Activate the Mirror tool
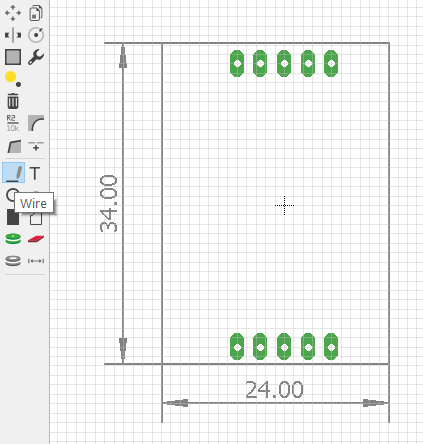The width and height of the screenshot is (423, 444). 13,35
